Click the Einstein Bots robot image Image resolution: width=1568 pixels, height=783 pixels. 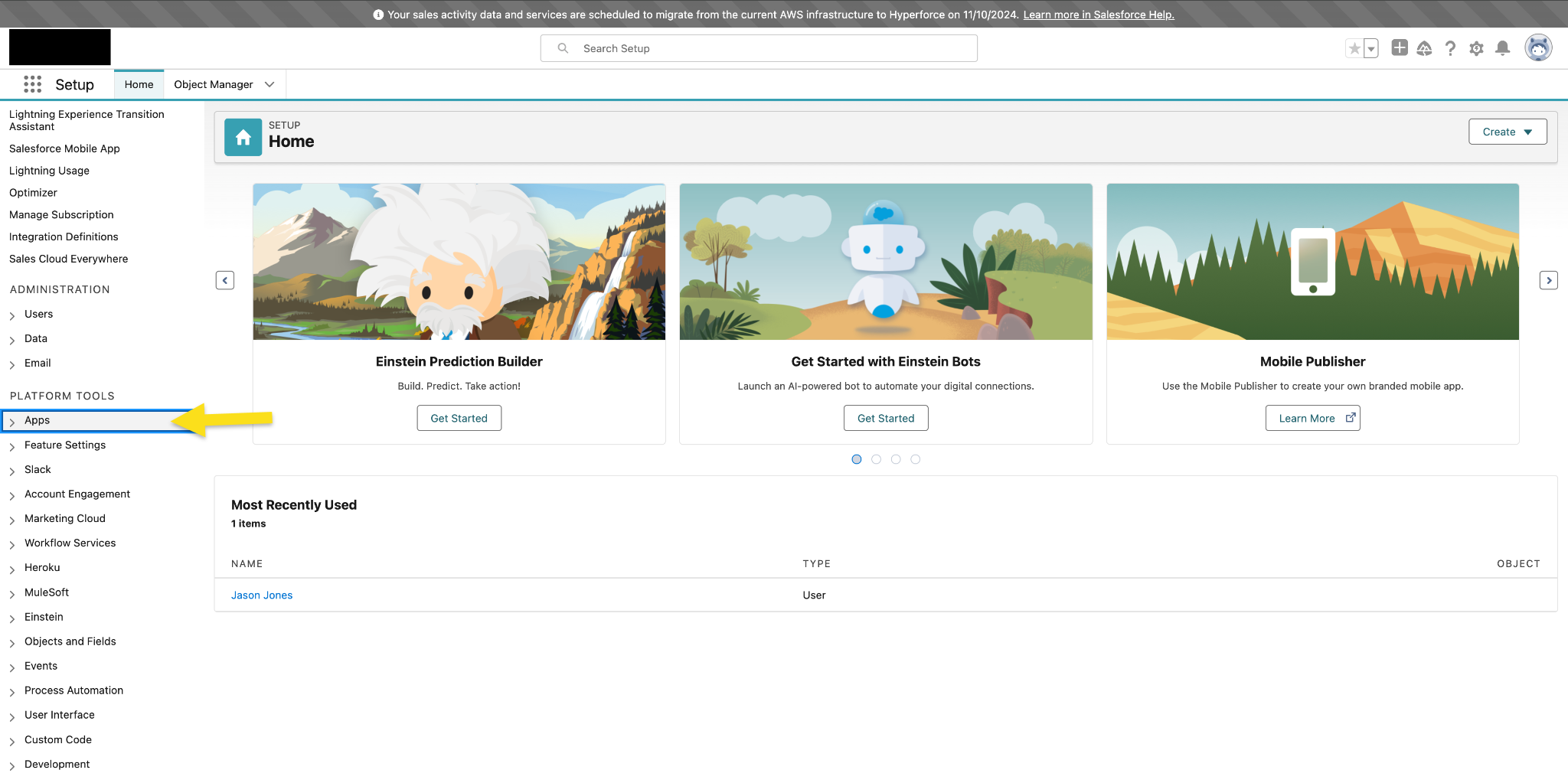click(x=886, y=262)
